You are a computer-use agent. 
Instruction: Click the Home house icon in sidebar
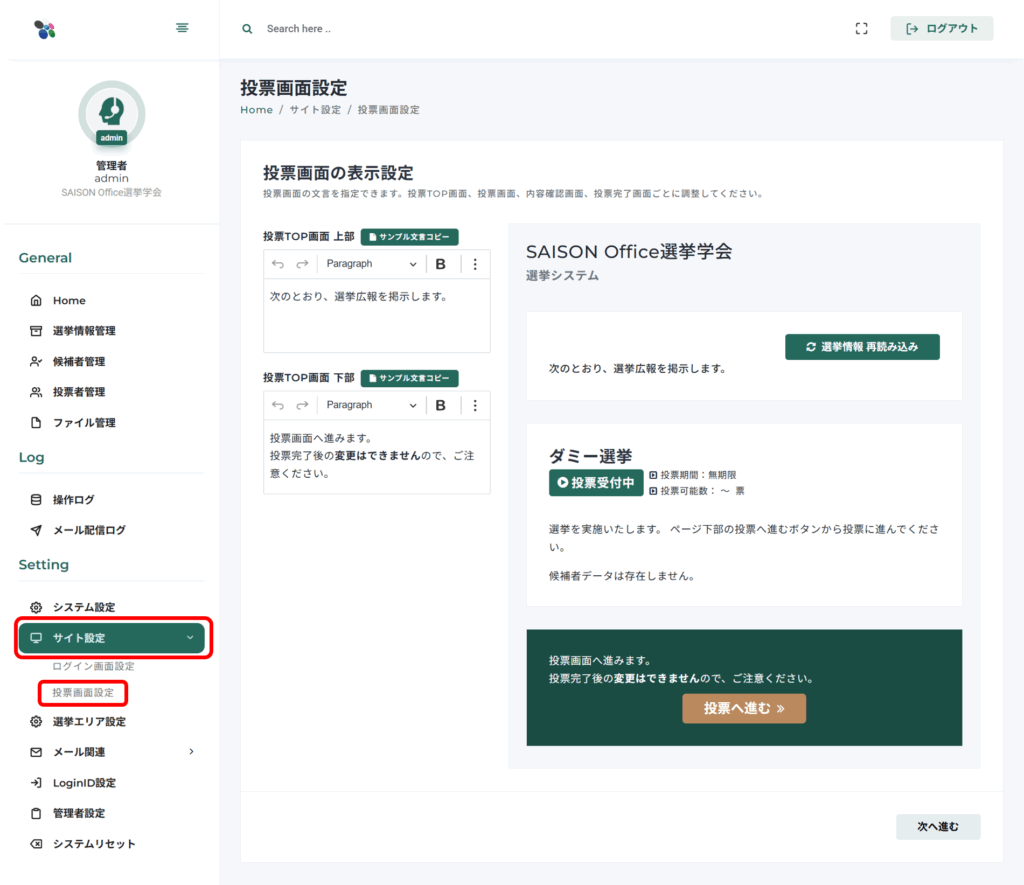[x=36, y=300]
